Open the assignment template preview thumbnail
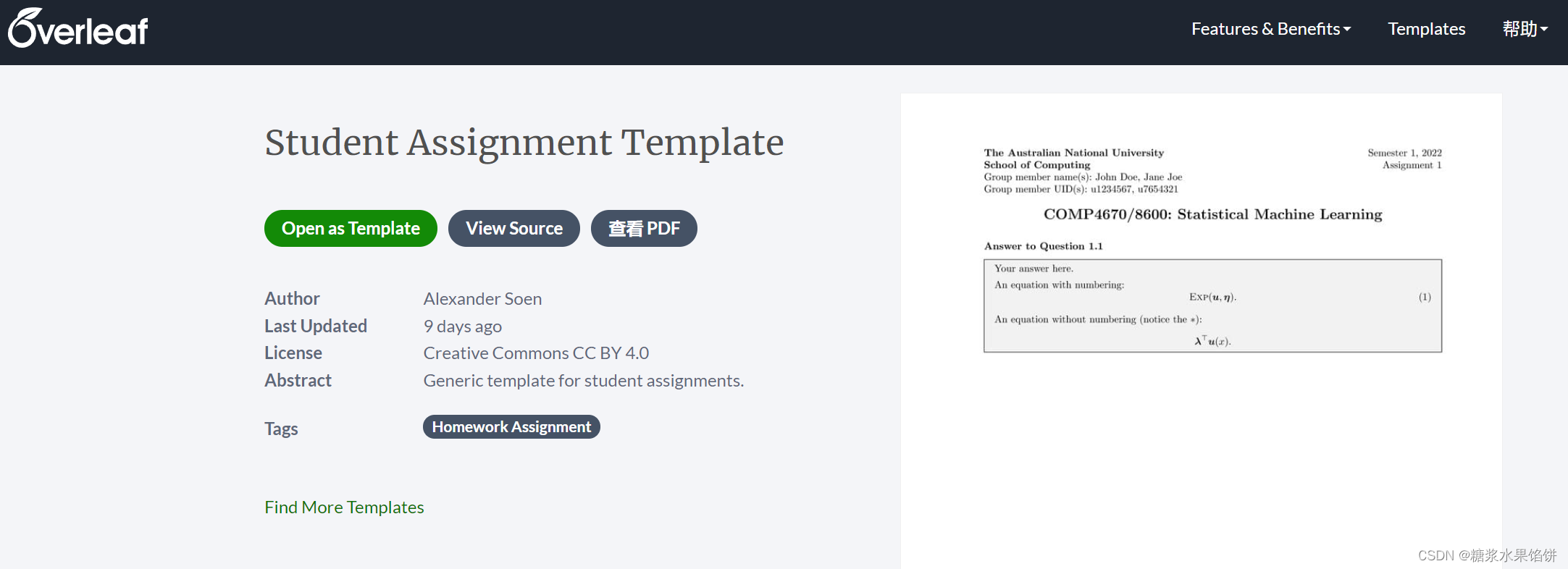Screen dimensions: 1568x569 (1202, 331)
